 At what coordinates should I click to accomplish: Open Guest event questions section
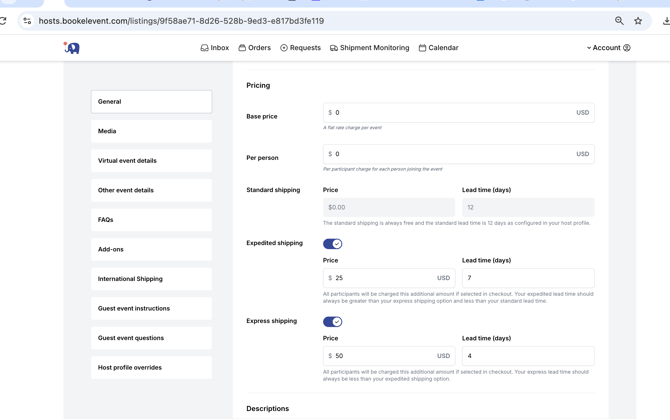pos(151,338)
